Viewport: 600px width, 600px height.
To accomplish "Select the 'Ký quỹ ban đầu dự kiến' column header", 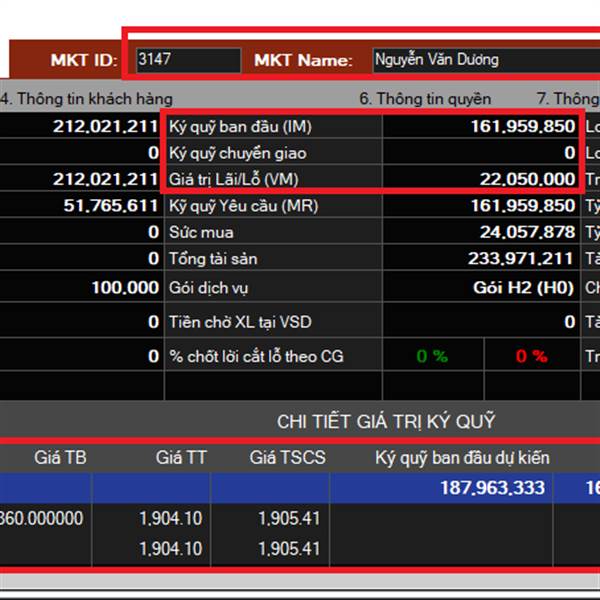I will (462, 458).
